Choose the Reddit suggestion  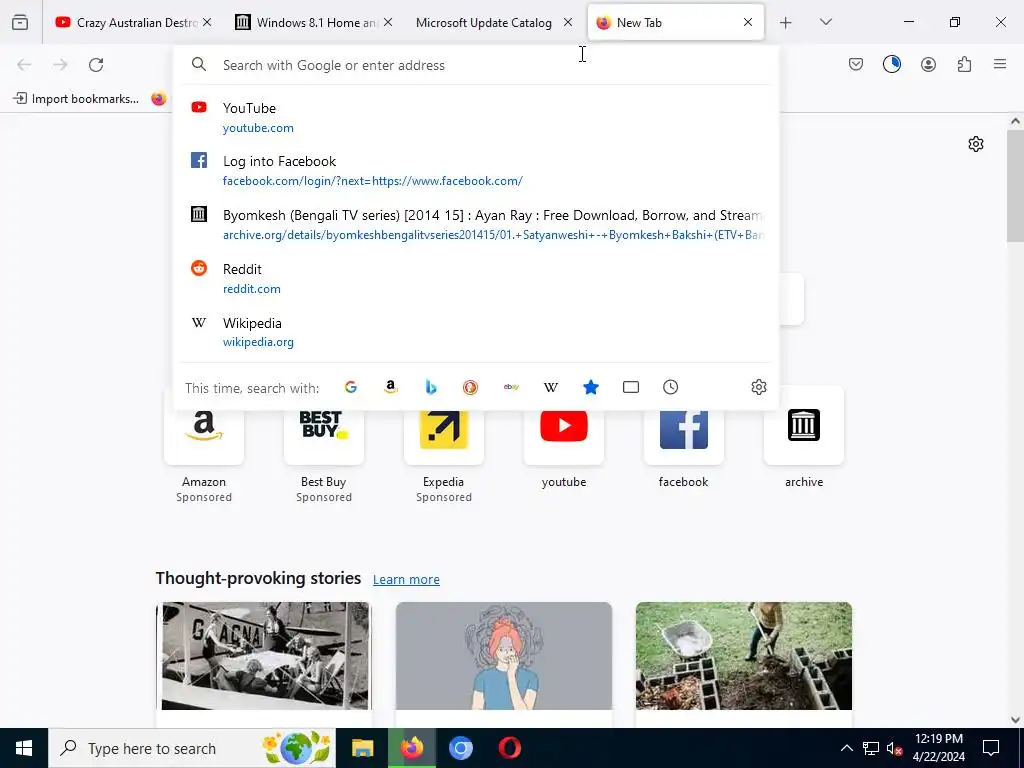(476, 278)
